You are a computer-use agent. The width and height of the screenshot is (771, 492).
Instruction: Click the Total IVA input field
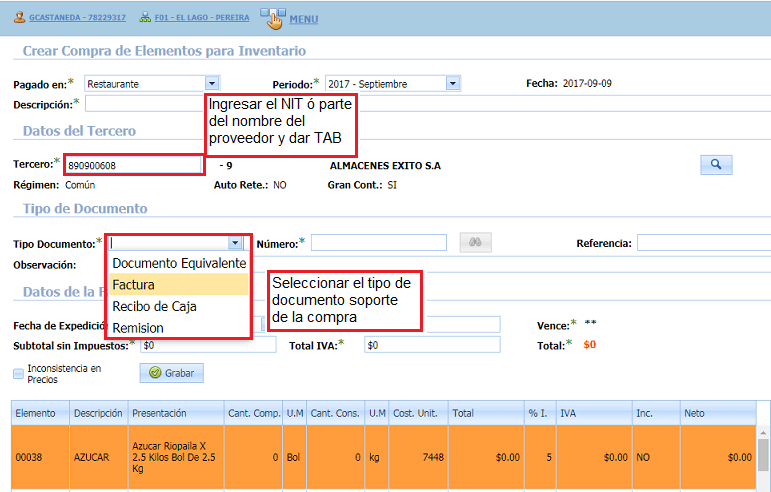(x=432, y=345)
